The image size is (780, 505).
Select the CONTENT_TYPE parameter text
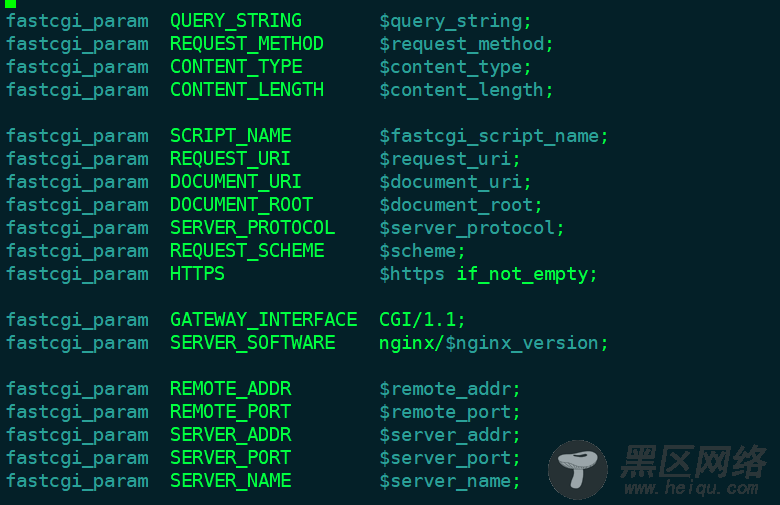pos(236,67)
